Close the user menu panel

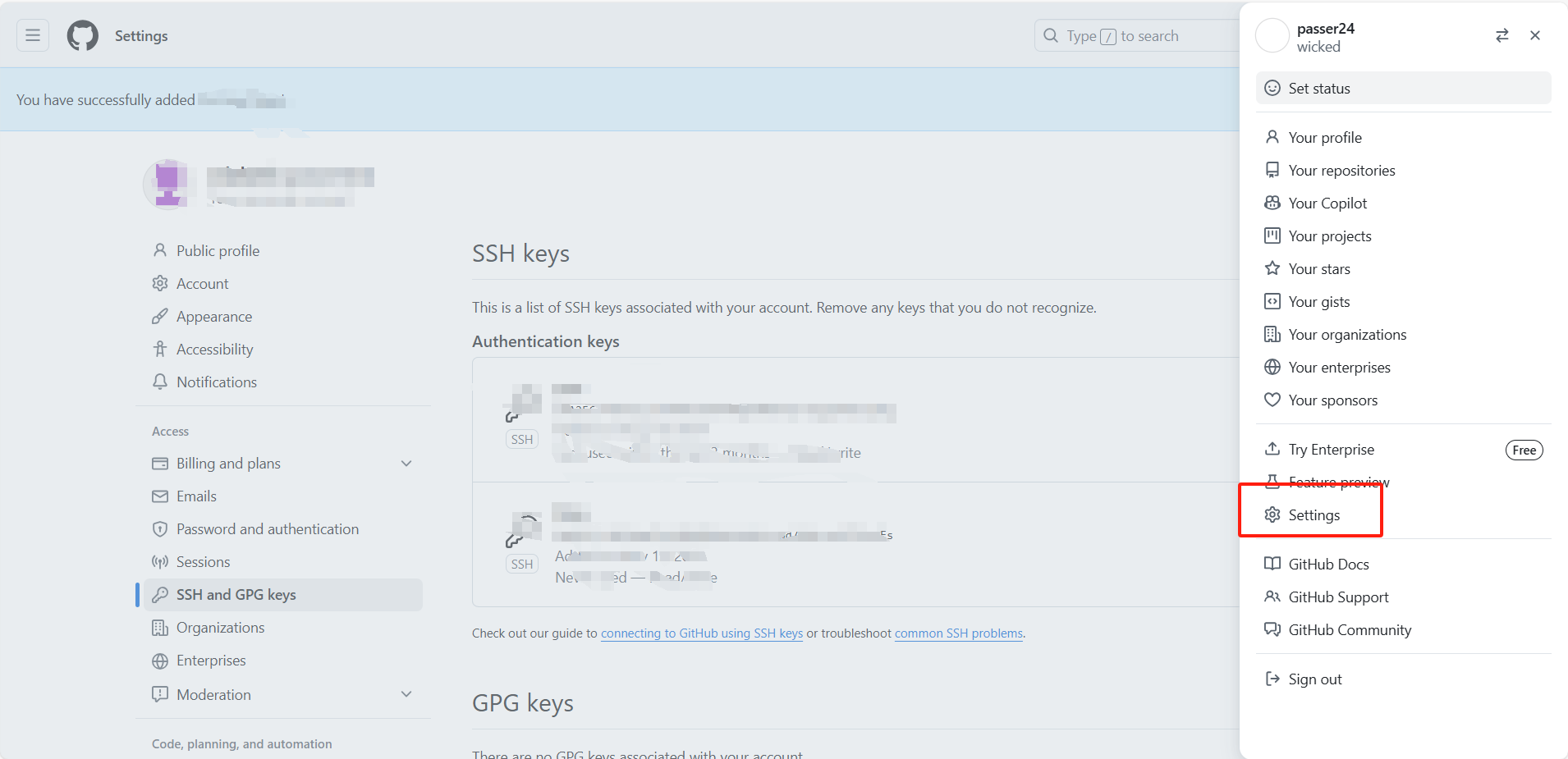tap(1534, 35)
